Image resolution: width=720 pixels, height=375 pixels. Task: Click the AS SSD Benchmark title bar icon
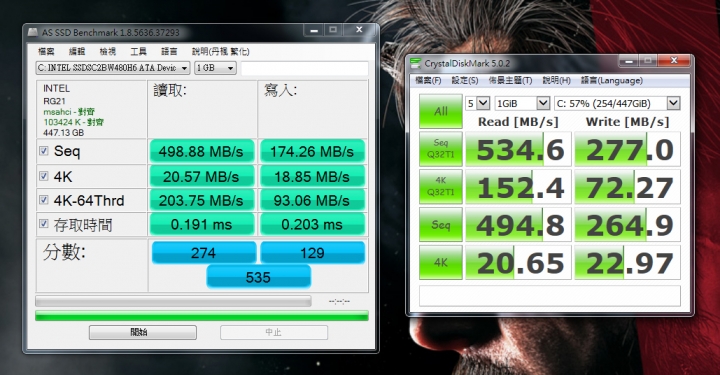click(x=33, y=33)
